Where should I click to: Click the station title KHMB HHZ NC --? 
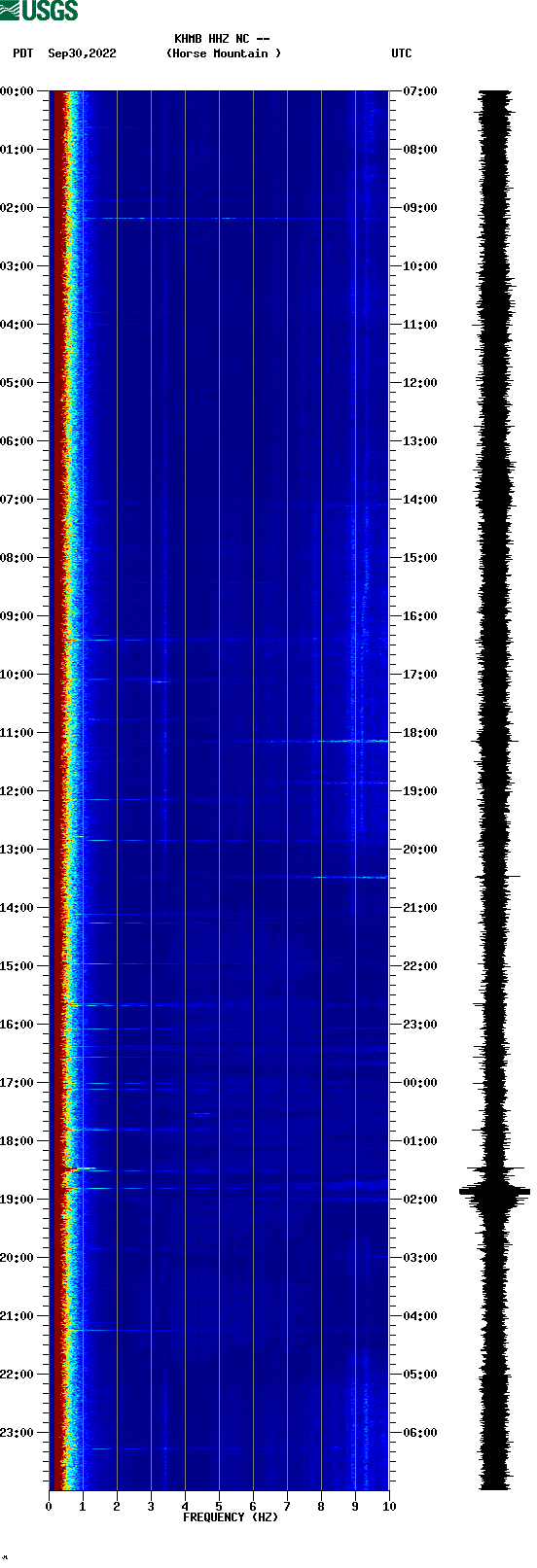(x=222, y=39)
